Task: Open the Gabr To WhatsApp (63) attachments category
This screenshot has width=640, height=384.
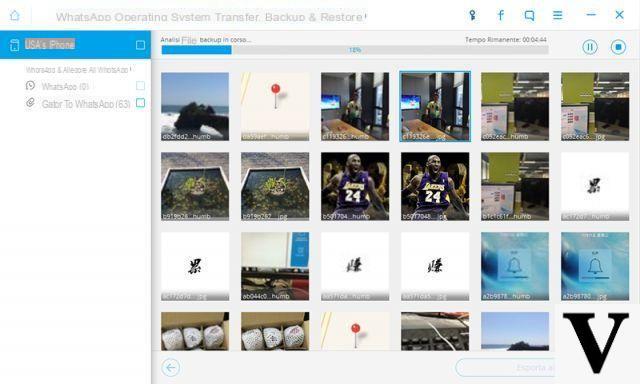Action: [78, 104]
